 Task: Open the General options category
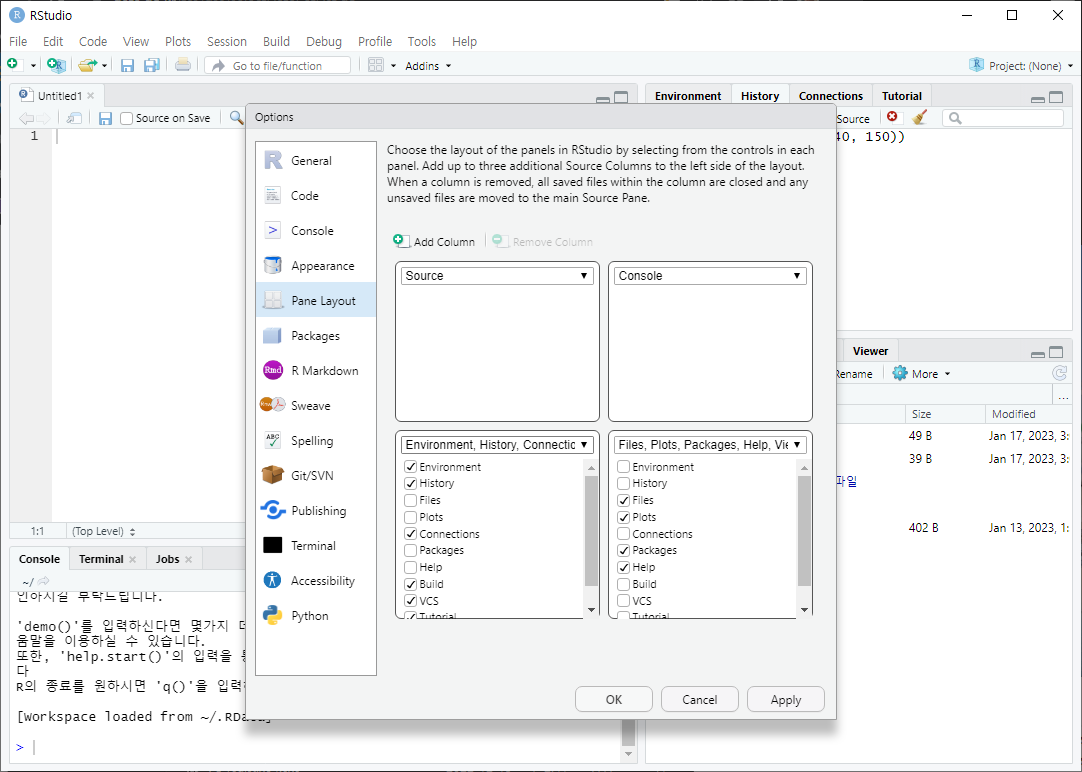[315, 161]
